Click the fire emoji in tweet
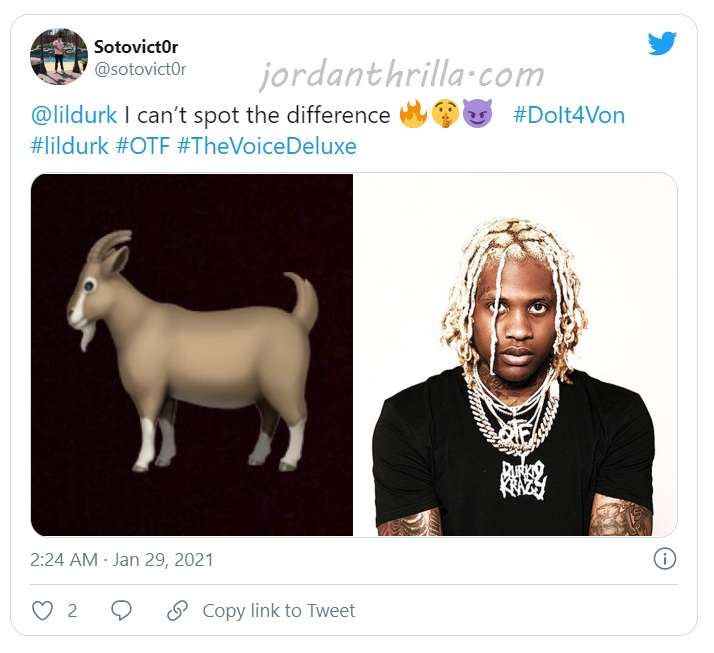Viewport: 714px width, 653px height. tap(413, 114)
